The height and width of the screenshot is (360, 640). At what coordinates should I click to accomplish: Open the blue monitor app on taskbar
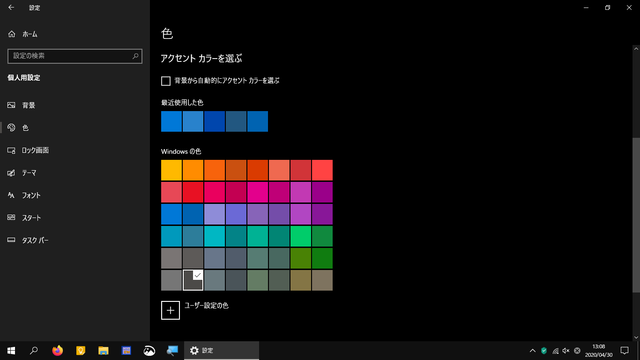[172, 351]
